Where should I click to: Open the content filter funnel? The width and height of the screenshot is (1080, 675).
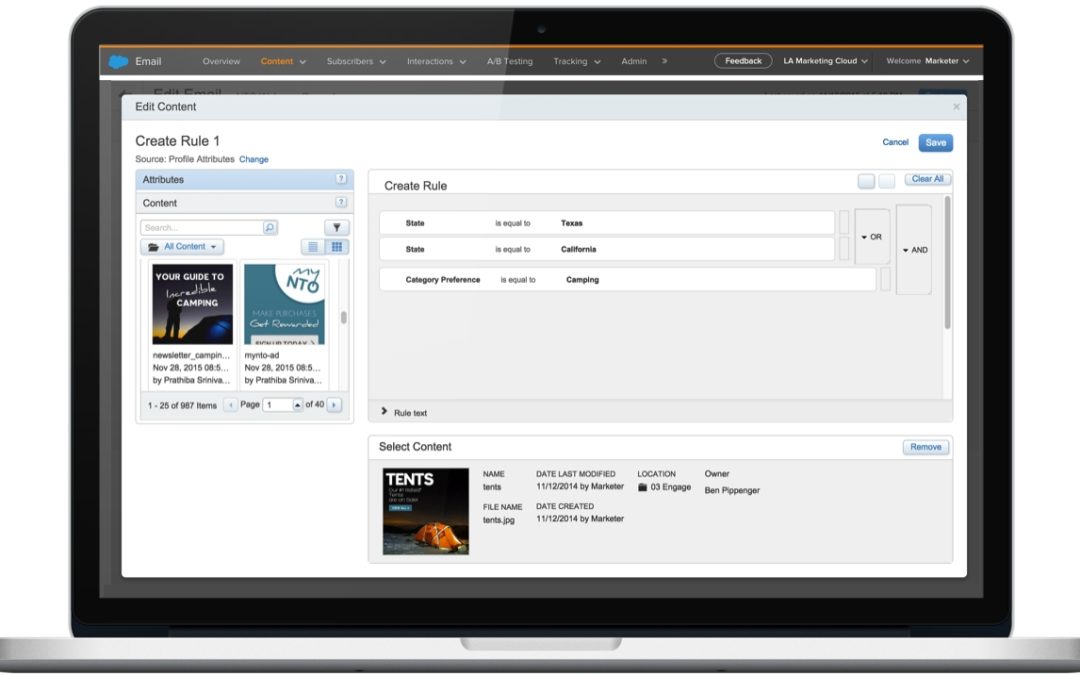coord(337,228)
